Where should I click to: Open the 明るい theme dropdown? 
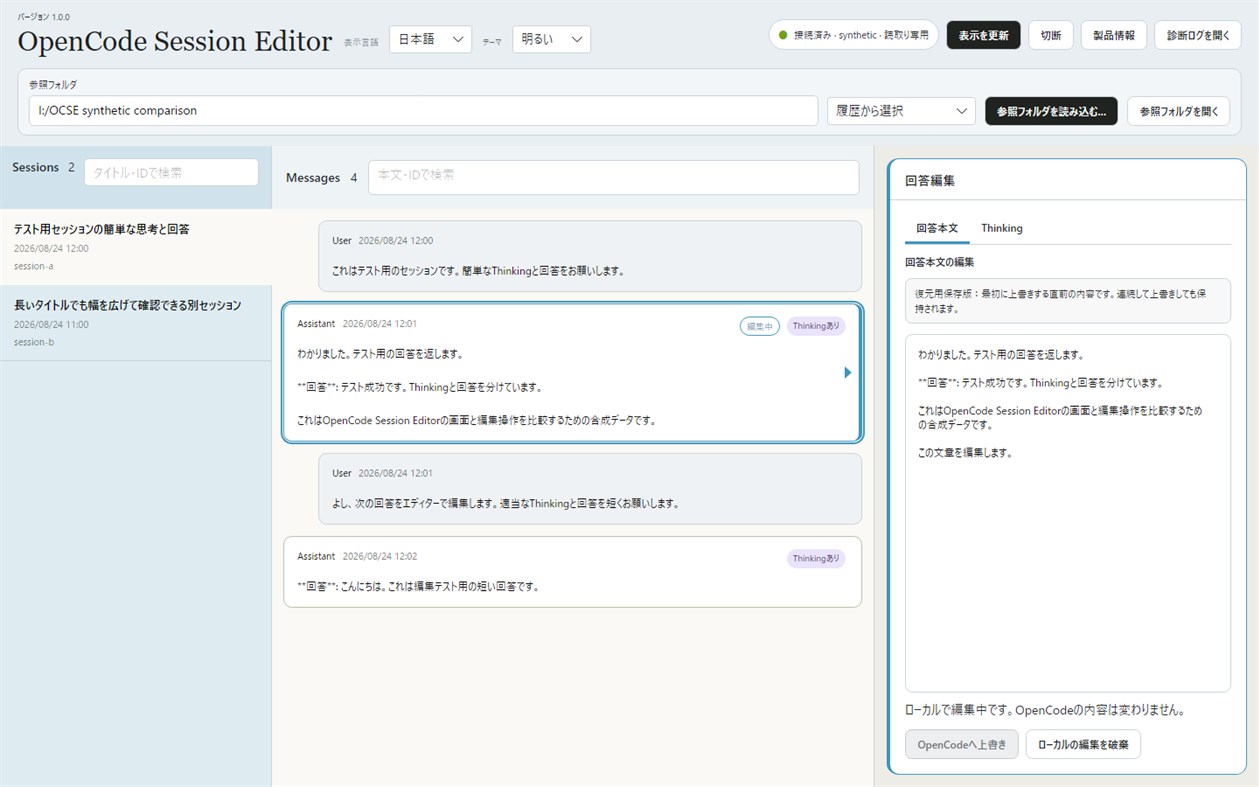click(551, 39)
